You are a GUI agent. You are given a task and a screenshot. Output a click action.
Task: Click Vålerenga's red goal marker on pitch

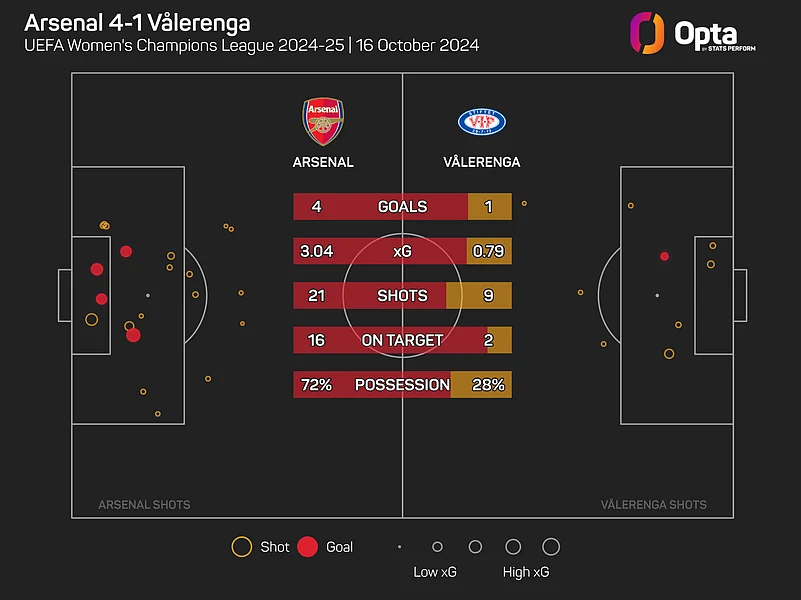click(664, 256)
